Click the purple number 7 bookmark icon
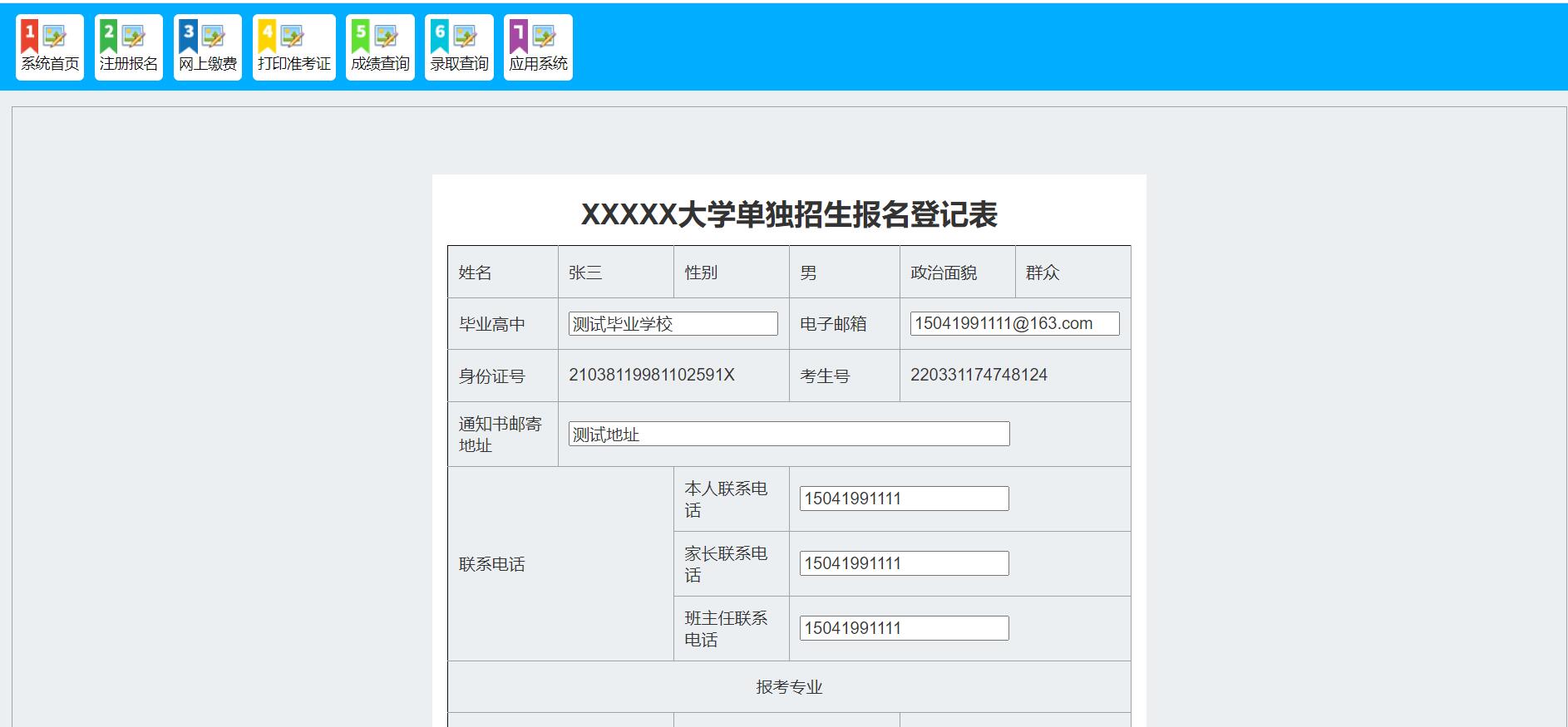 519,37
